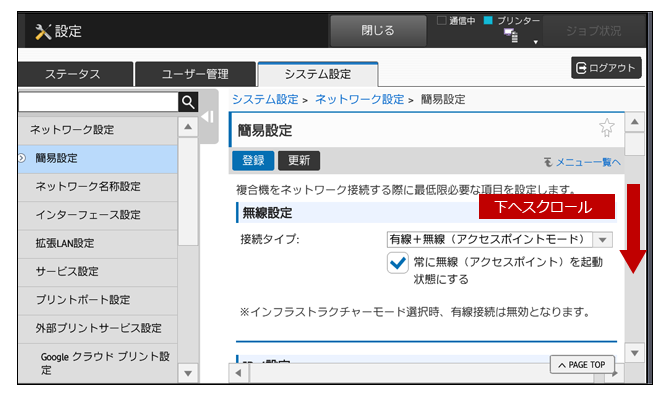Screen dimensions: 670x396
Task: Switch to the ユーザー管理 tab
Action: (195, 74)
